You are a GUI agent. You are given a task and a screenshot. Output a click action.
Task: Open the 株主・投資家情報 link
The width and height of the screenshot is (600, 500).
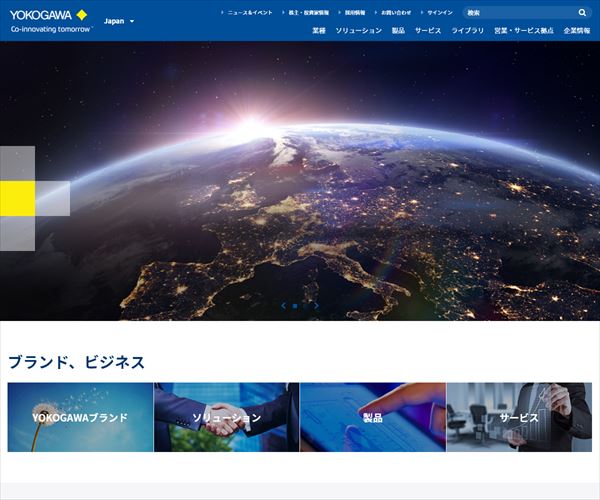point(308,13)
